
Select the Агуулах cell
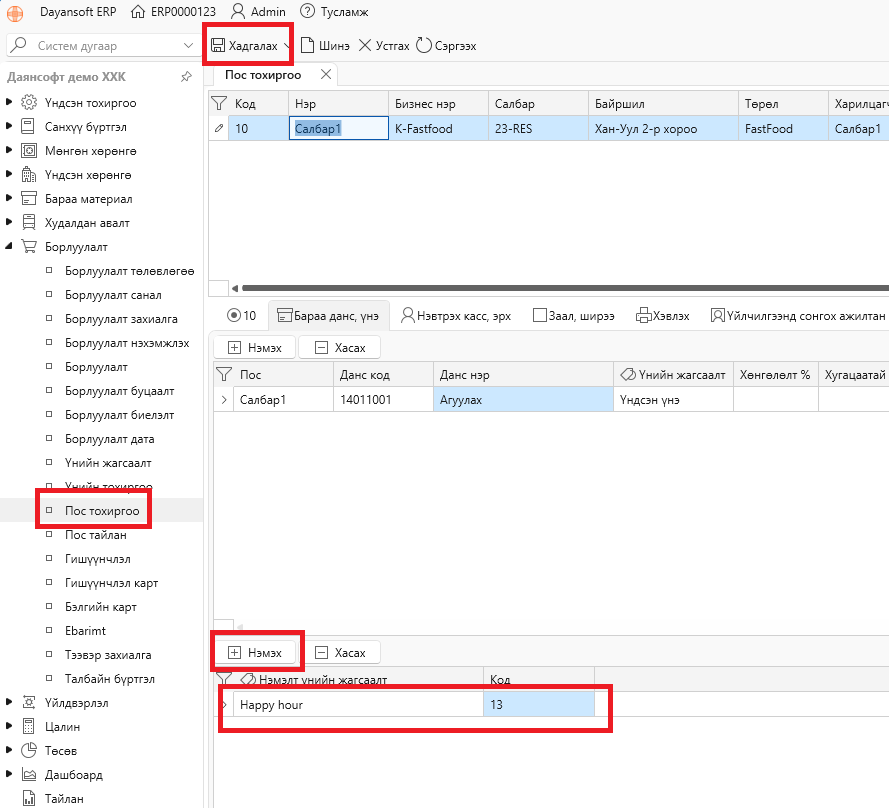(523, 400)
